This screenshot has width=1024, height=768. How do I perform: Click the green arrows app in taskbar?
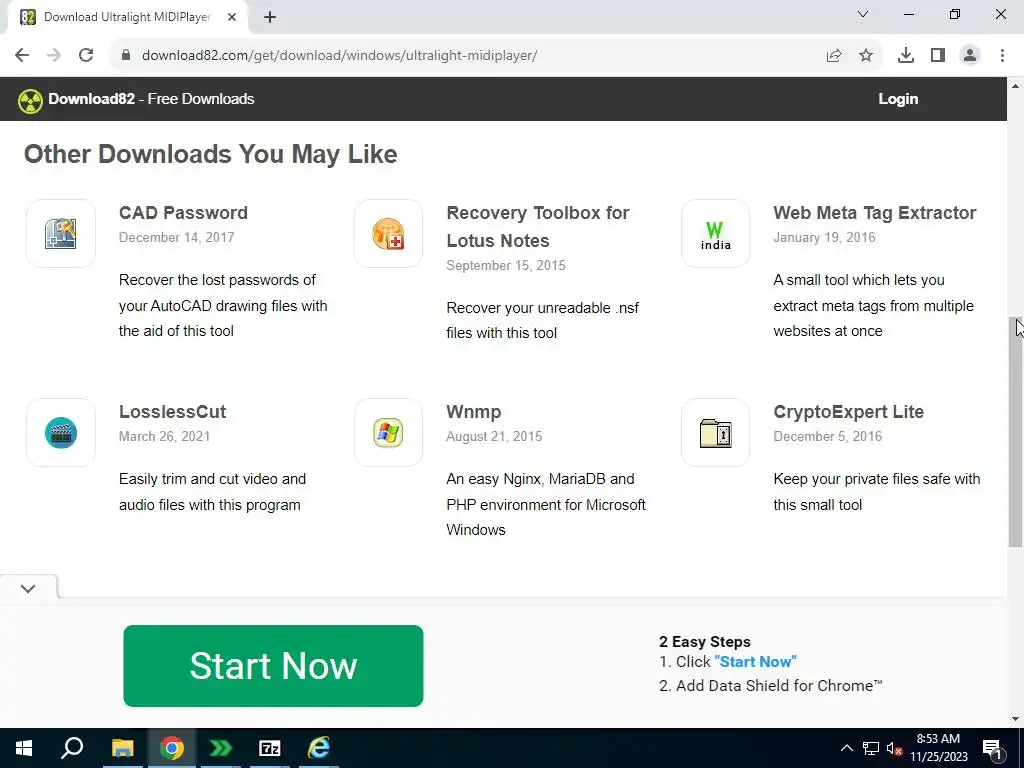pos(220,748)
